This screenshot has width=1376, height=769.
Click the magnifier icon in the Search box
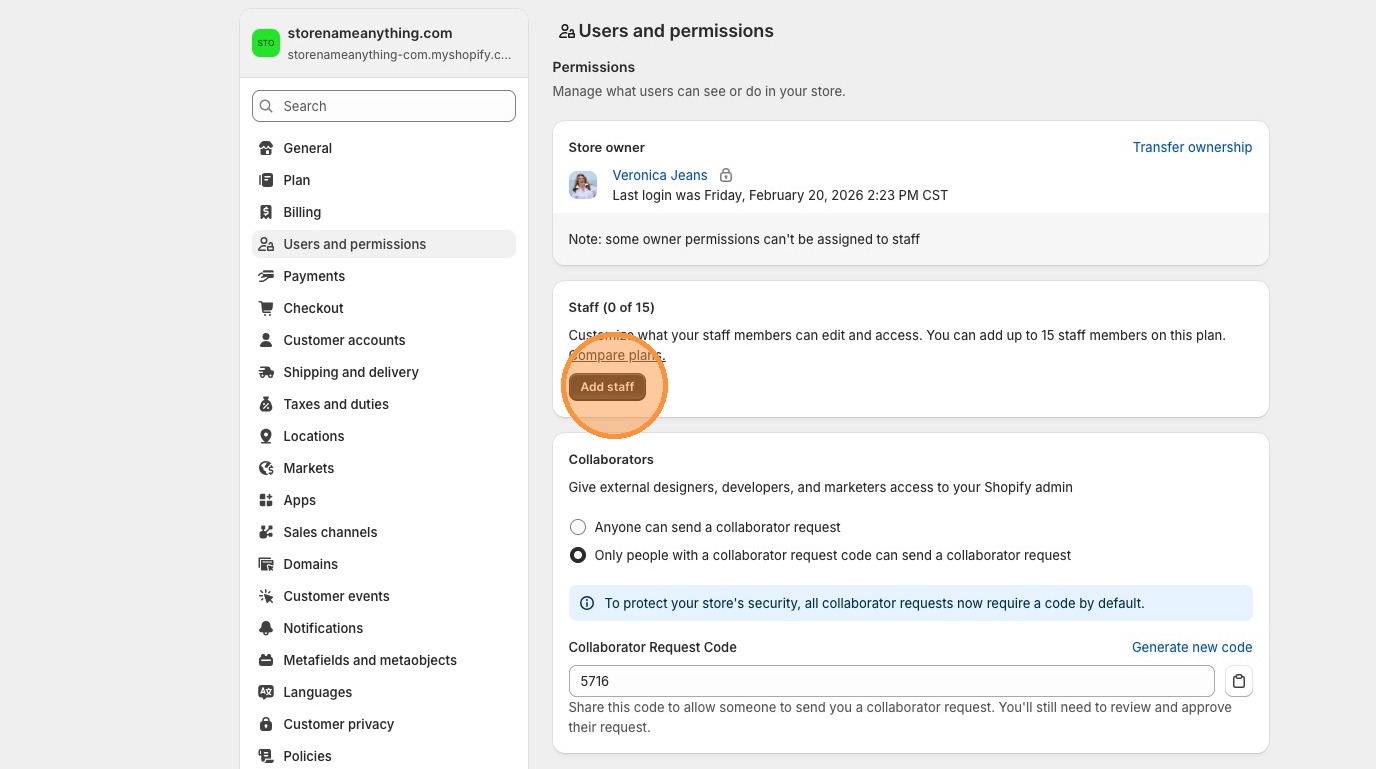[266, 106]
